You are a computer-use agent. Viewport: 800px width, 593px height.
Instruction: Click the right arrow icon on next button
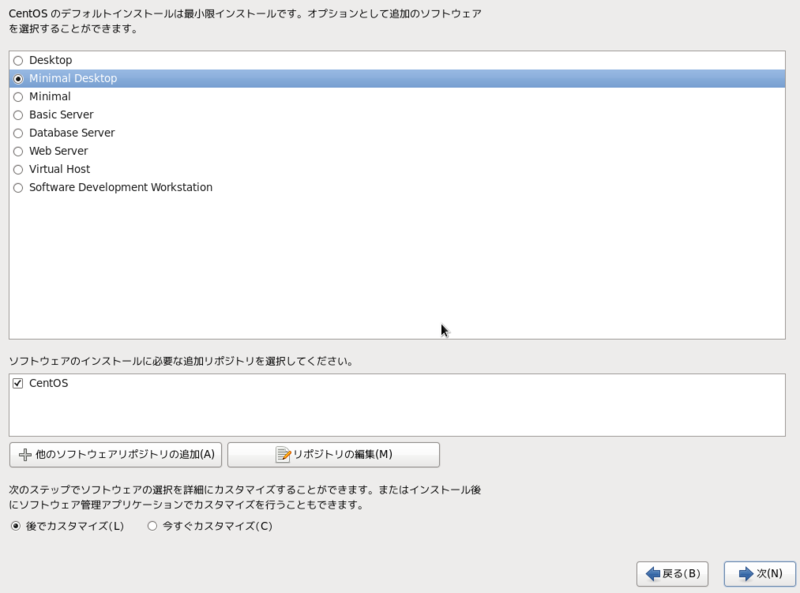point(746,574)
